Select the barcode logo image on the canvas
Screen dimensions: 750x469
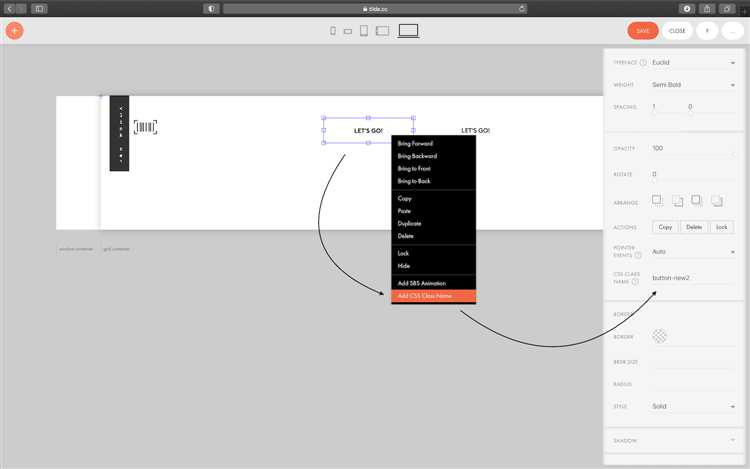click(145, 127)
